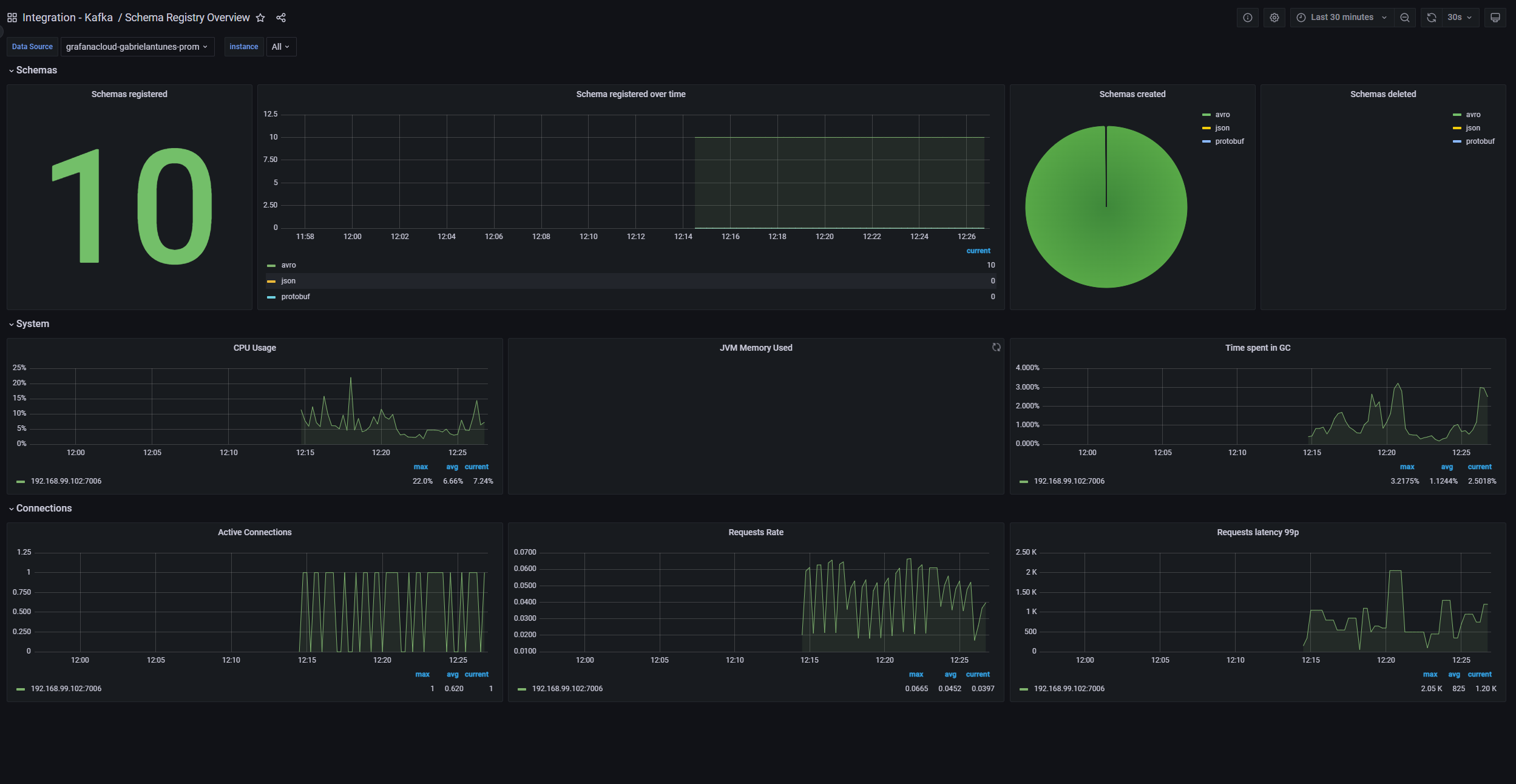View dashboard info with the info icon

tap(1248, 17)
